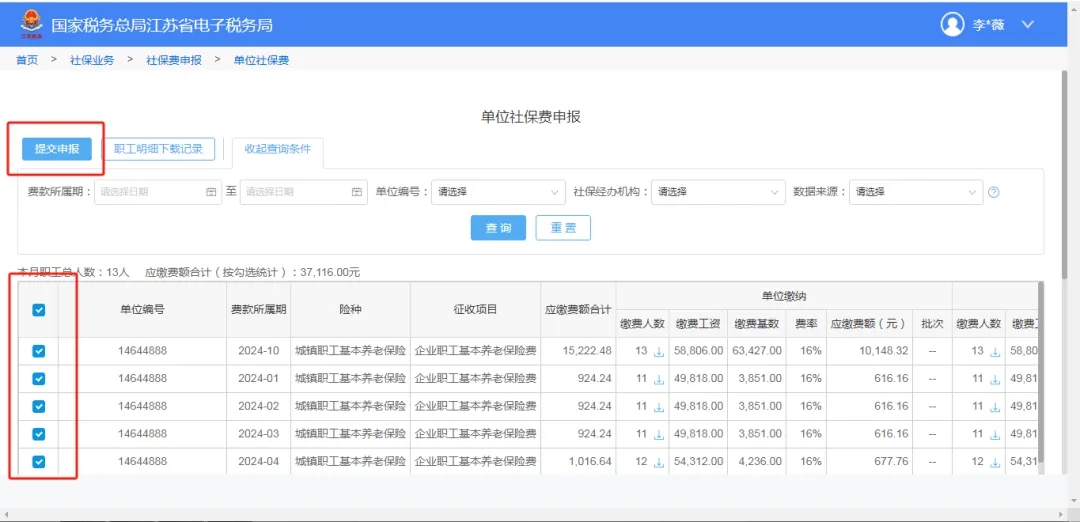Click the 查询 button
The image size is (1080, 522).
(498, 228)
